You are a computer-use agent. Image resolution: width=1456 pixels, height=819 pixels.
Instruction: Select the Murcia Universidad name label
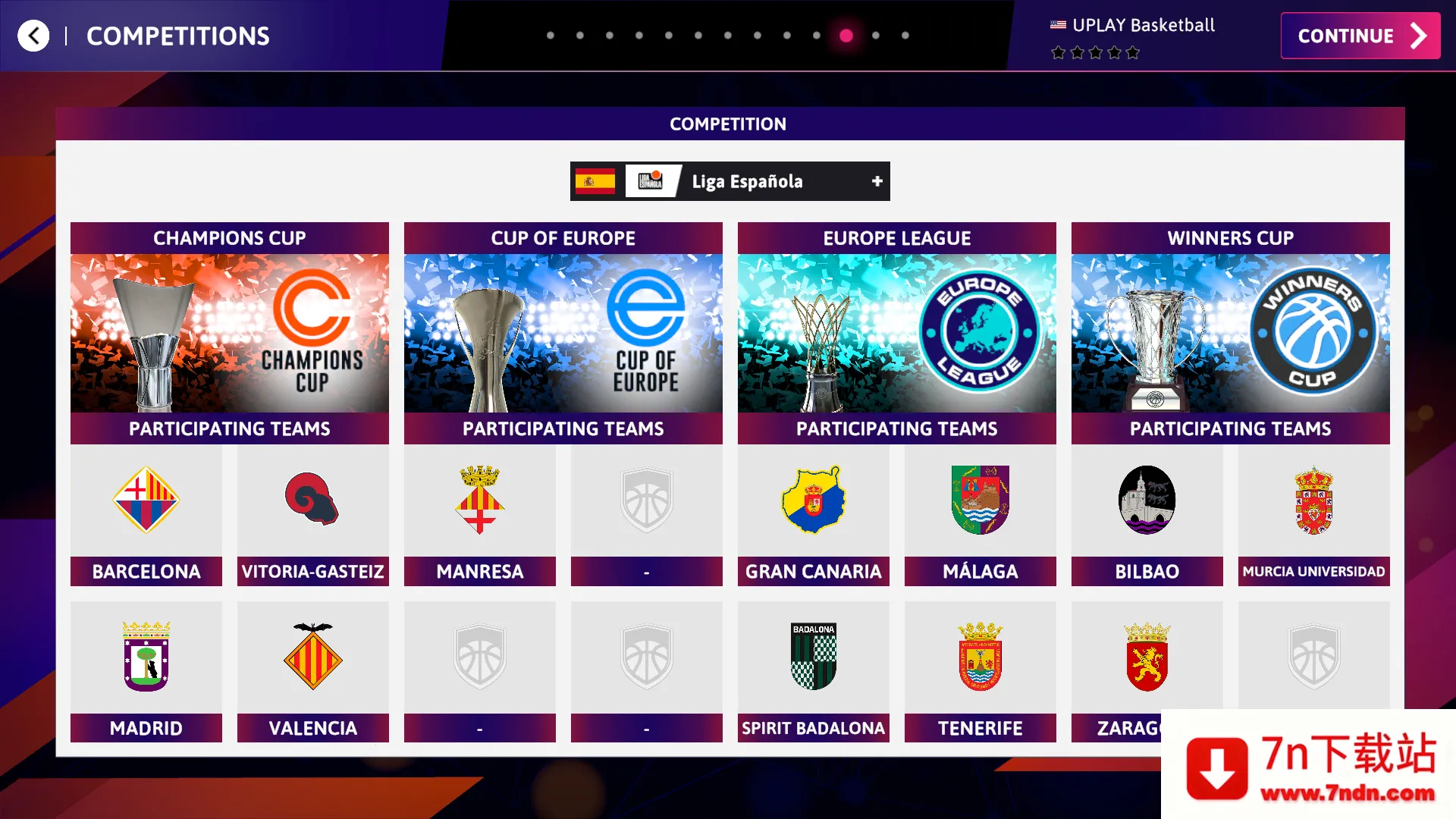point(1313,572)
